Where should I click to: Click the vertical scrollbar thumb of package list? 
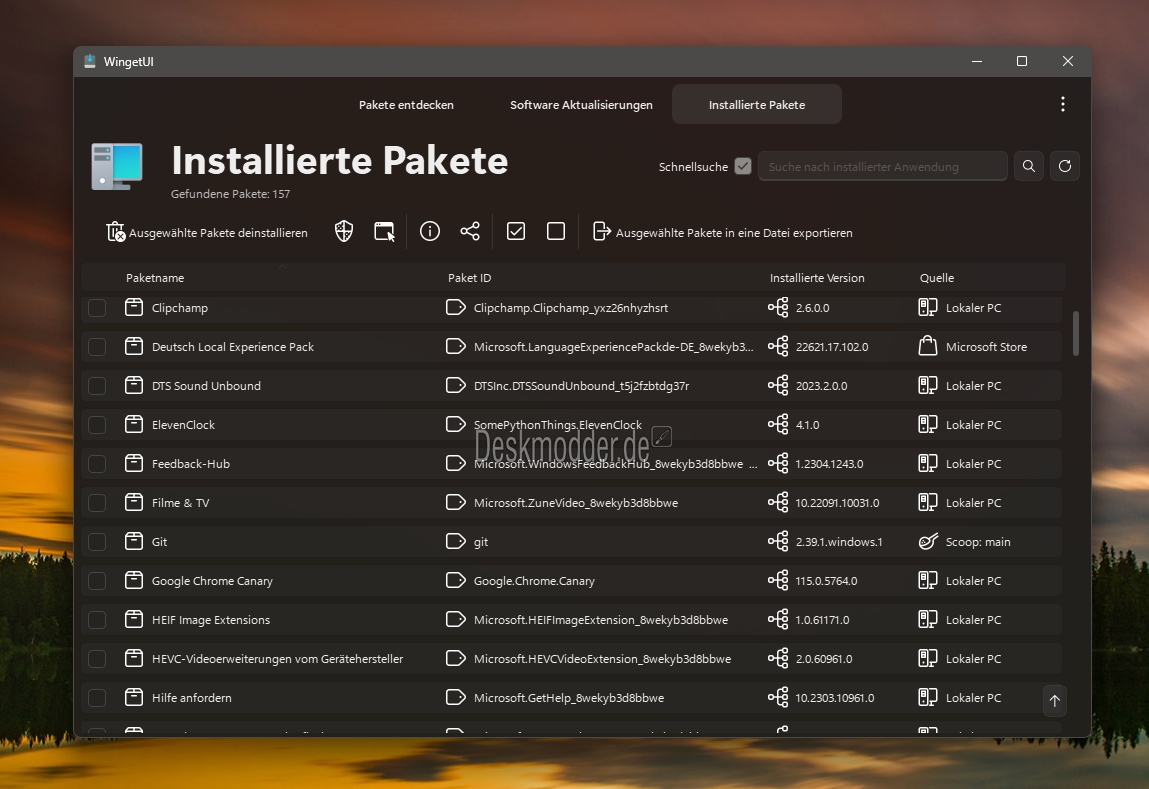[x=1076, y=333]
